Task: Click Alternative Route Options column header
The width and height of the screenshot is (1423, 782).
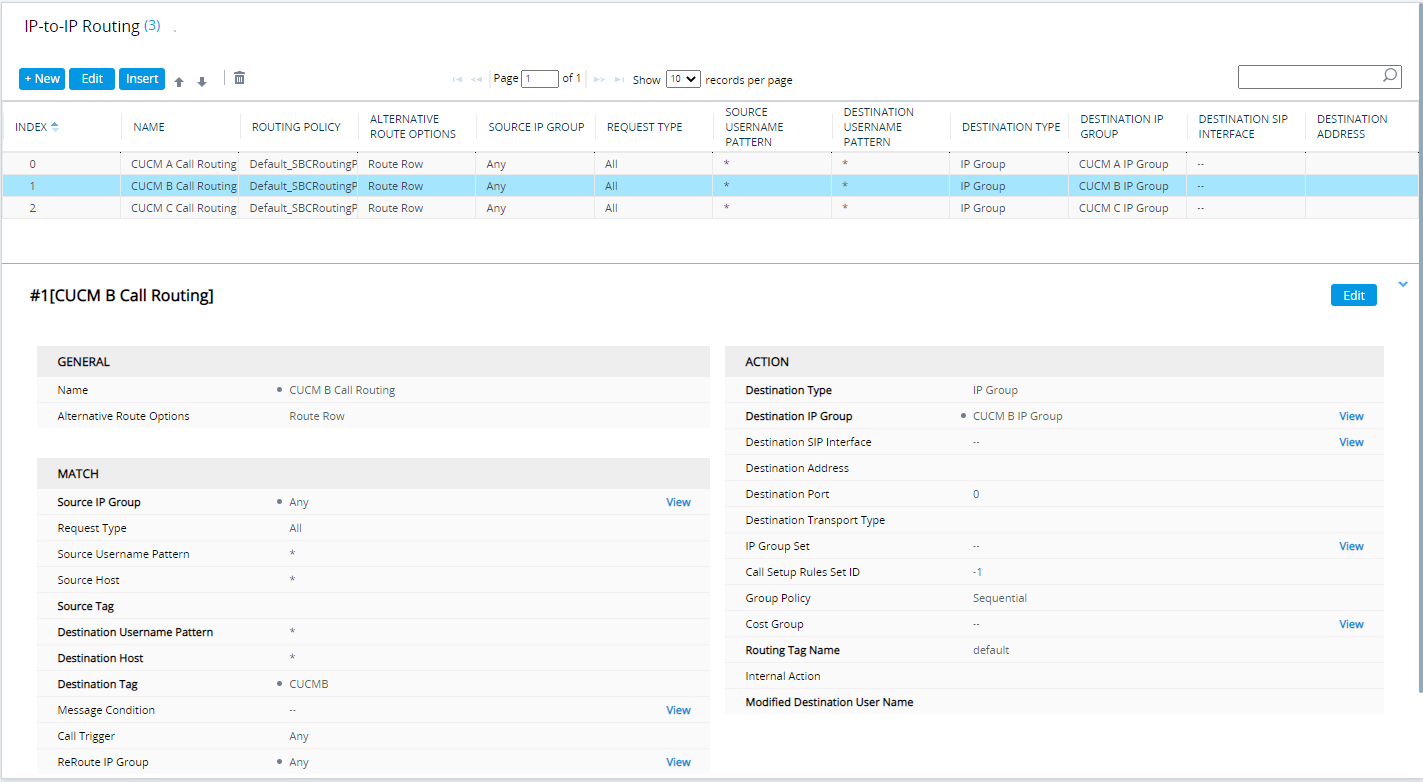Action: coord(412,126)
